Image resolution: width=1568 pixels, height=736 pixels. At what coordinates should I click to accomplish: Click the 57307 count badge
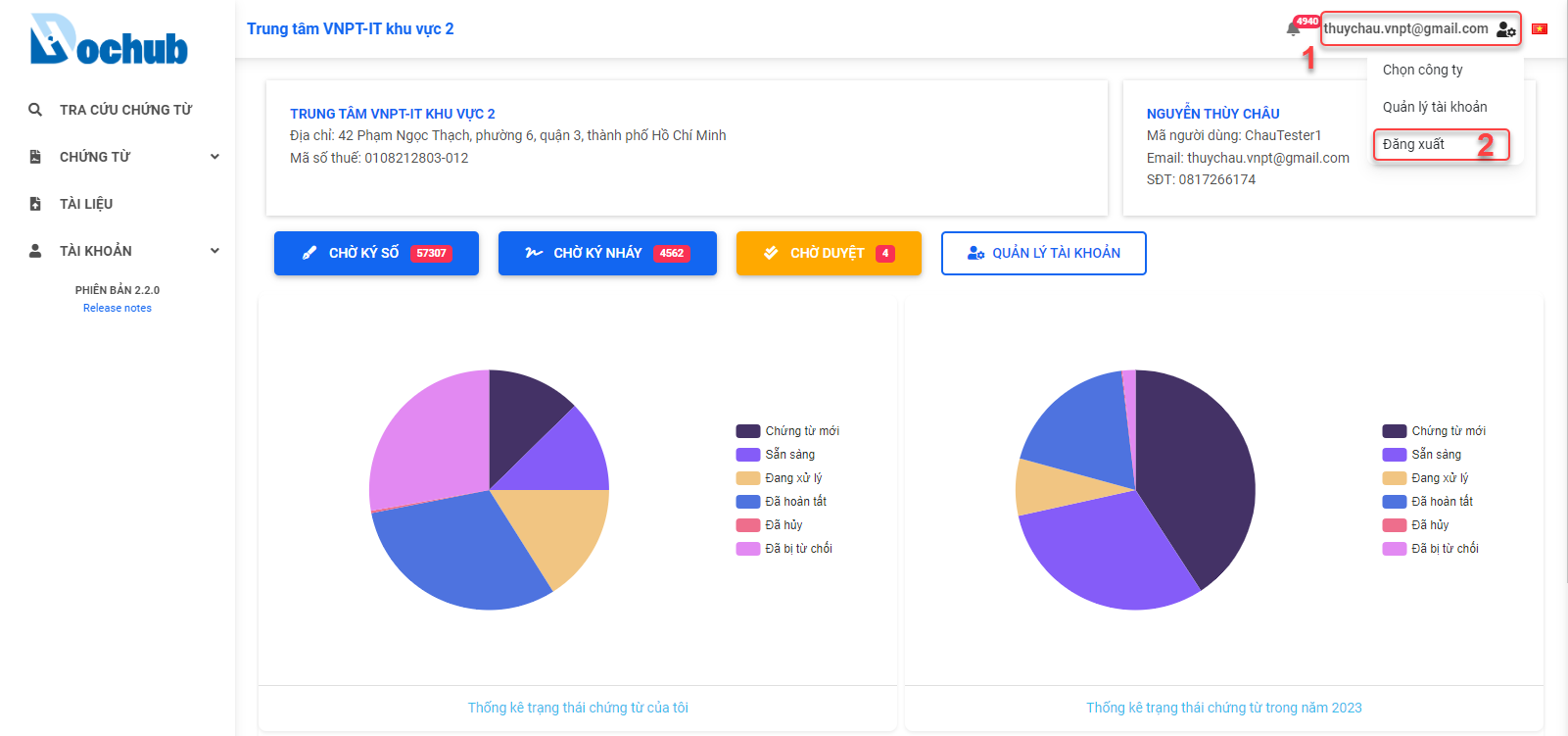point(431,253)
